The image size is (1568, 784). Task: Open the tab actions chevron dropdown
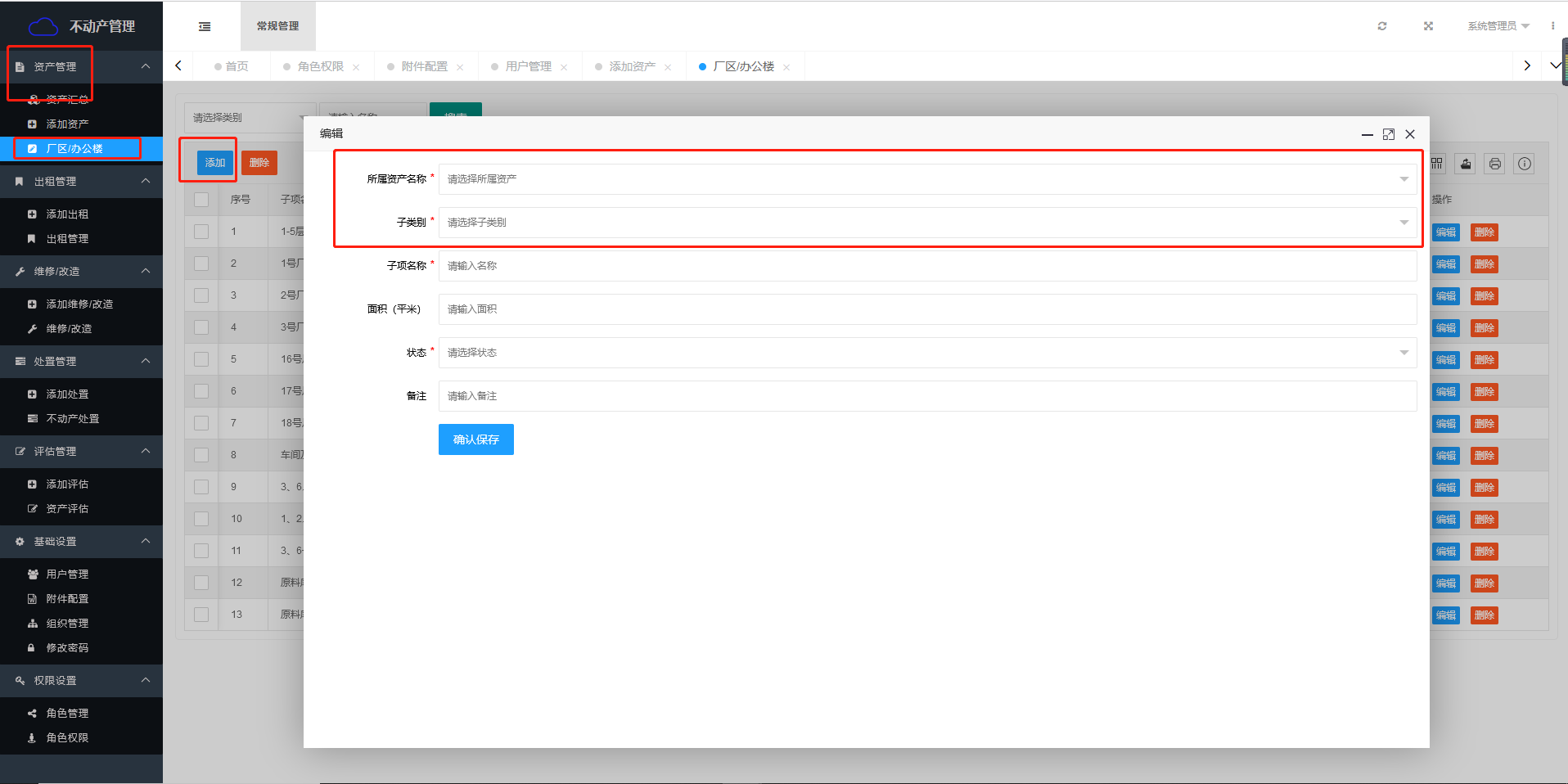[1555, 65]
